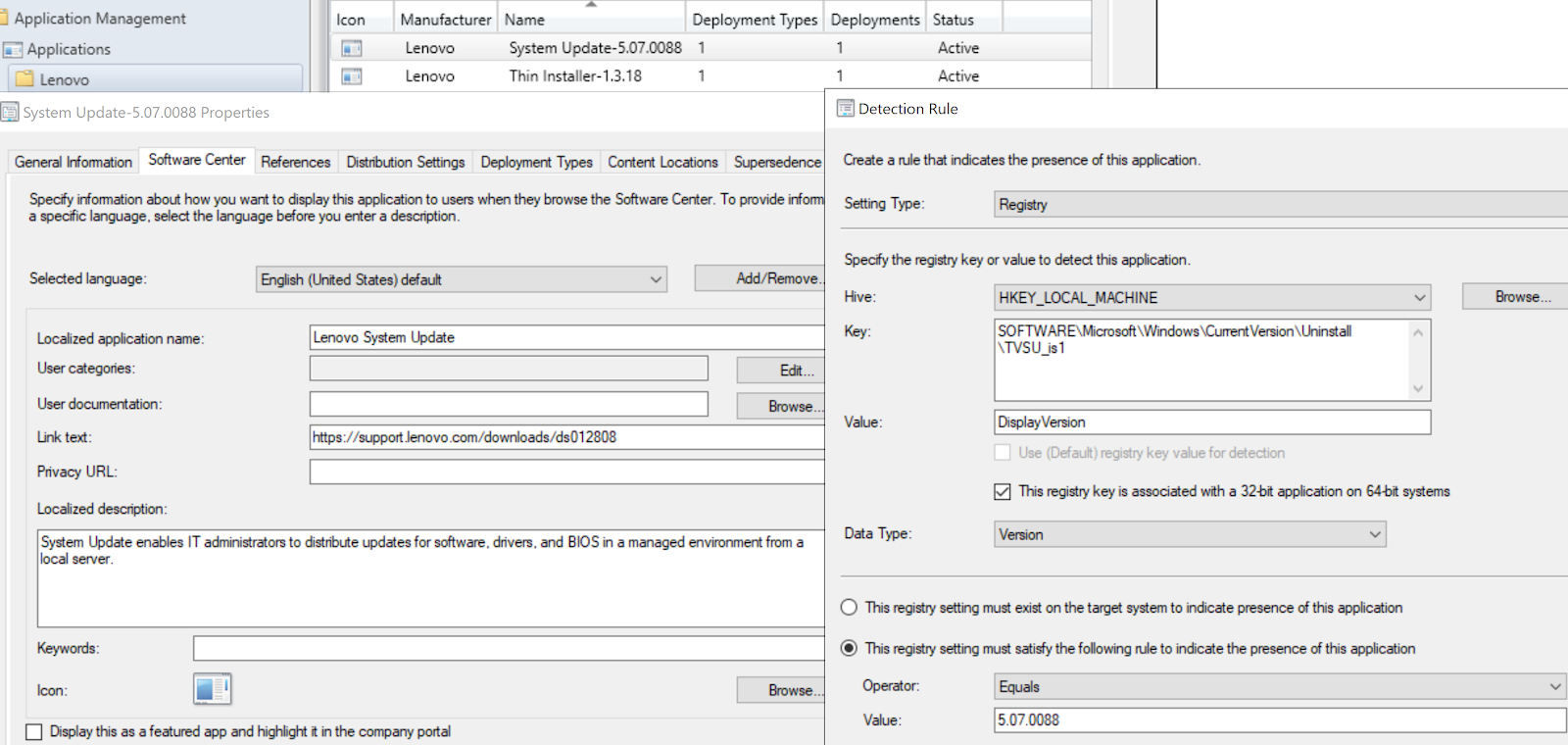Click the Add/Remove languages button
This screenshot has height=745, width=1568.
[760, 278]
